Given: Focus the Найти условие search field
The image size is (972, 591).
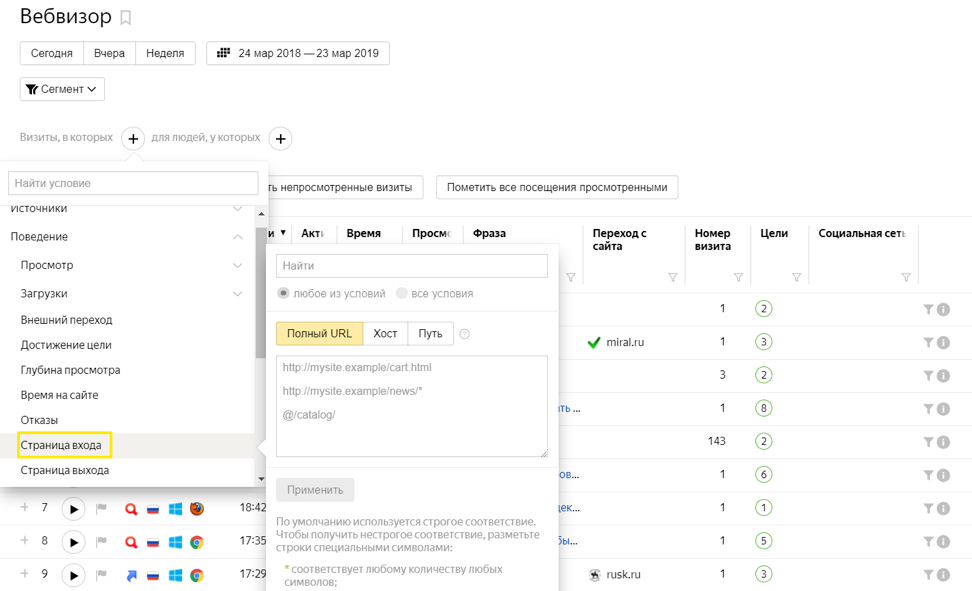Looking at the screenshot, I should coord(133,184).
